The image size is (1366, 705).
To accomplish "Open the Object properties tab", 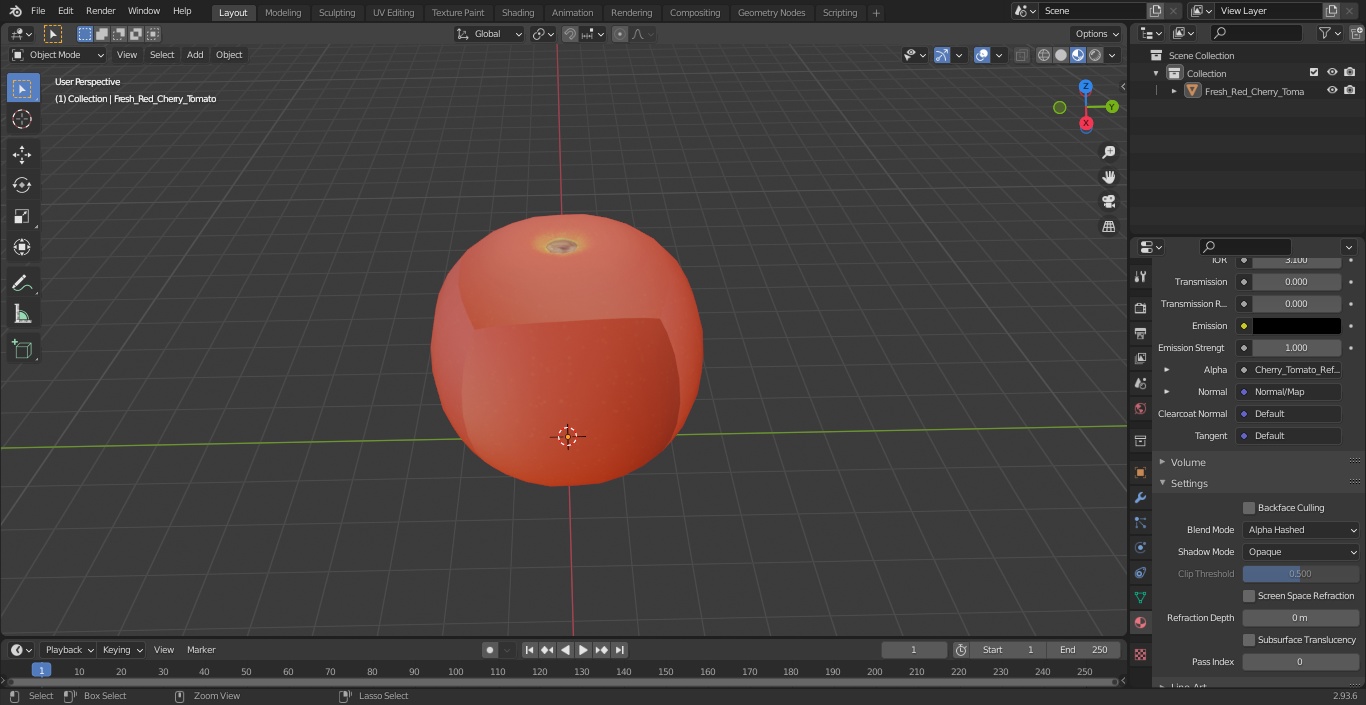I will coord(1140,472).
